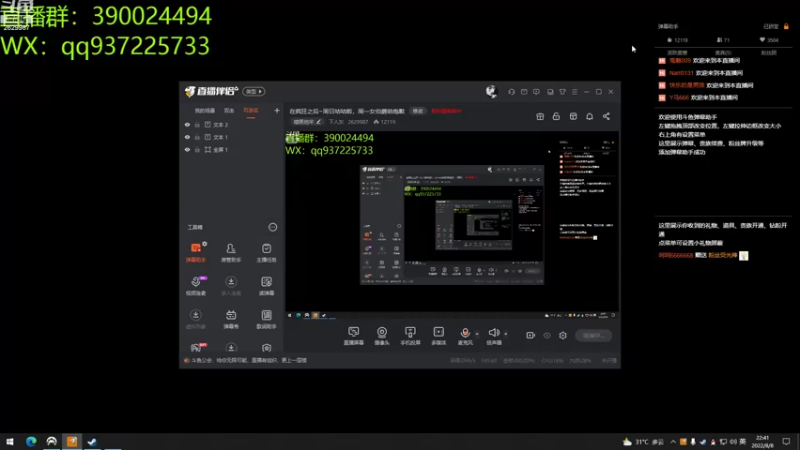Screen dimensions: 800x450
Task: Open the Windows Start menu
Action: click(x=10, y=441)
